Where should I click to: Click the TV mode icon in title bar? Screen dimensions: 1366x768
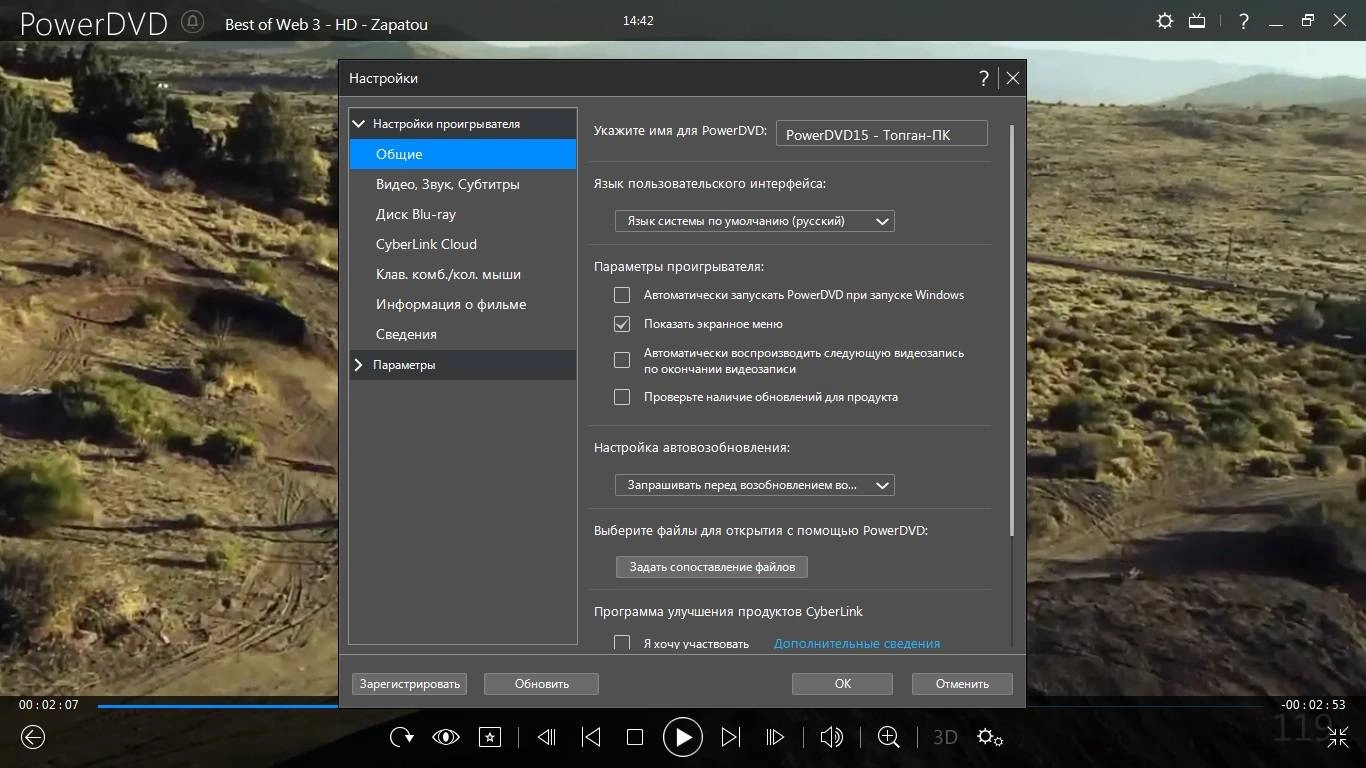[x=1197, y=20]
